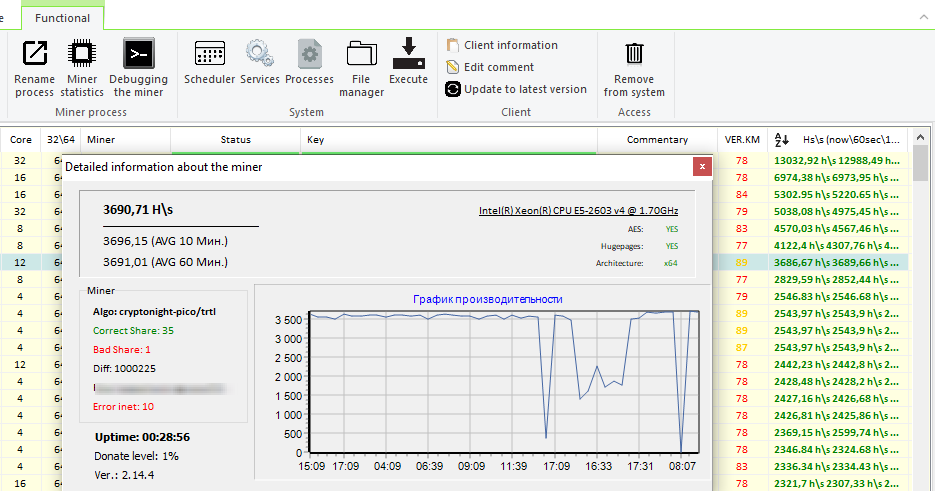Switch to the Functional tab
The width and height of the screenshot is (935, 491).
[x=62, y=18]
